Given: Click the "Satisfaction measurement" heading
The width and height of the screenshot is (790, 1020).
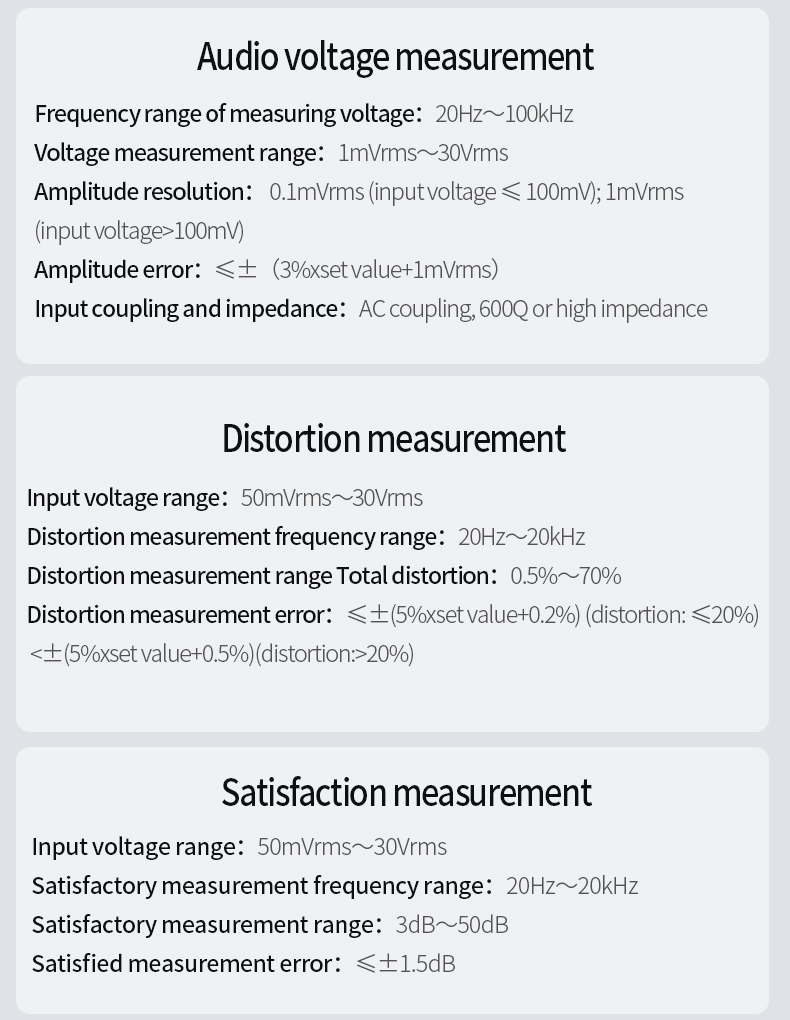Looking at the screenshot, I should pyautogui.click(x=406, y=793).
